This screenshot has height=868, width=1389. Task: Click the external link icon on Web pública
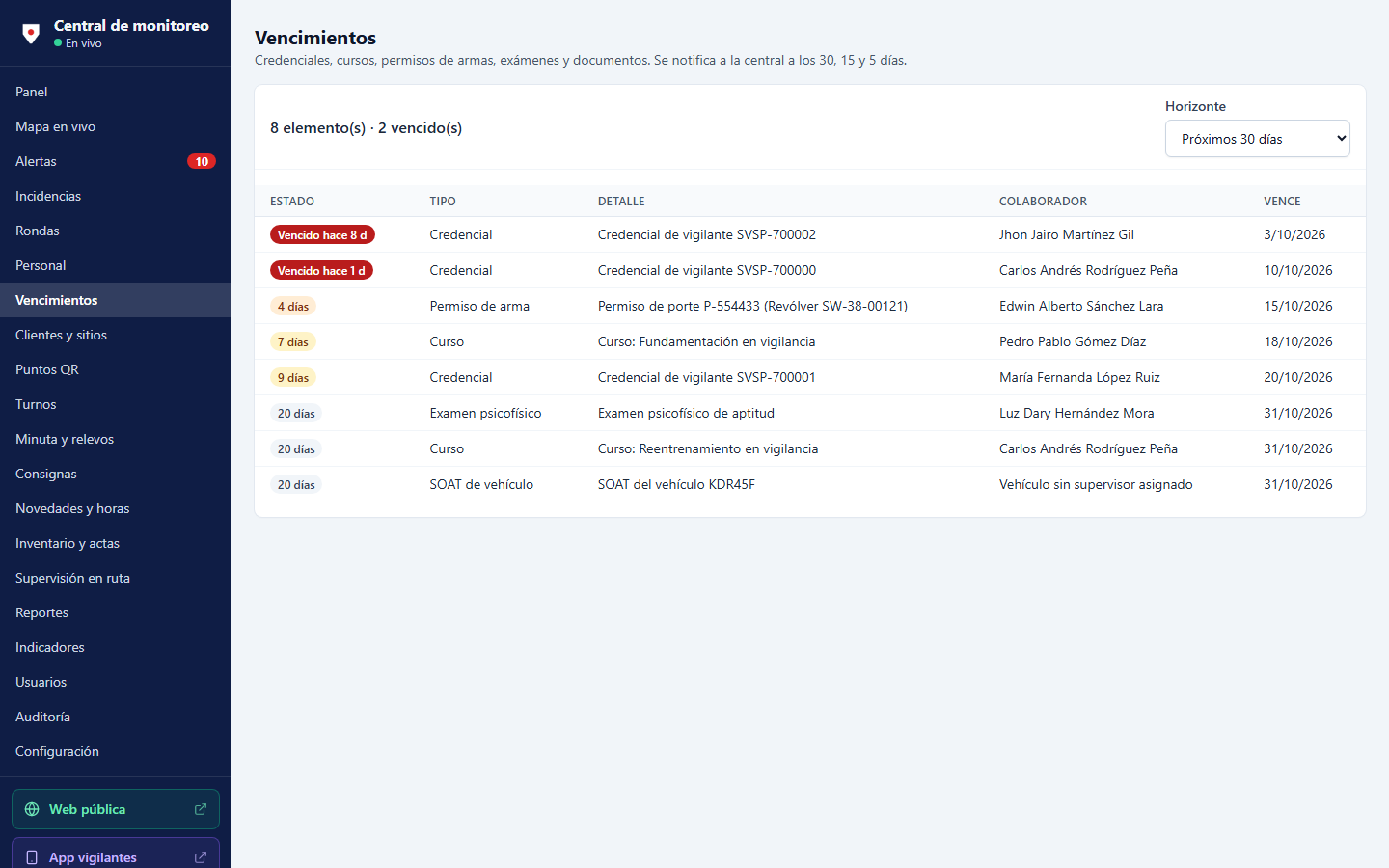click(x=201, y=809)
